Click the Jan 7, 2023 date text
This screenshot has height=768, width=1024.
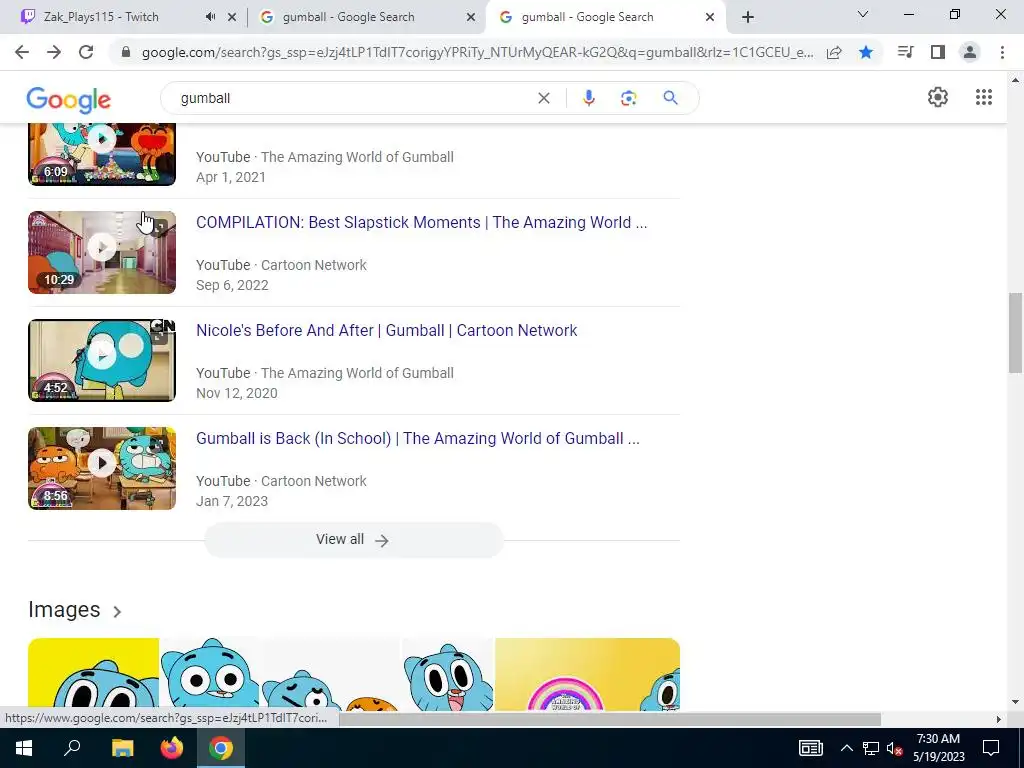[x=232, y=501]
